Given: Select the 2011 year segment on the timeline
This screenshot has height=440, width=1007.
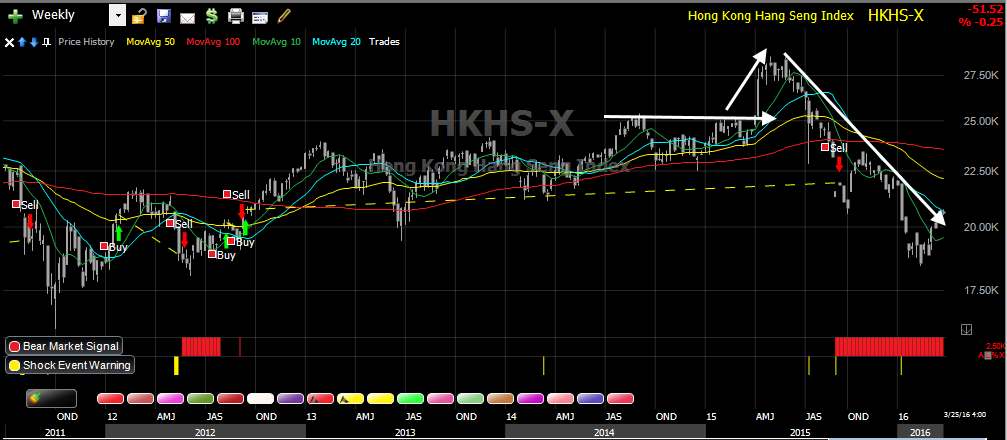Looking at the screenshot, I should click(54, 432).
